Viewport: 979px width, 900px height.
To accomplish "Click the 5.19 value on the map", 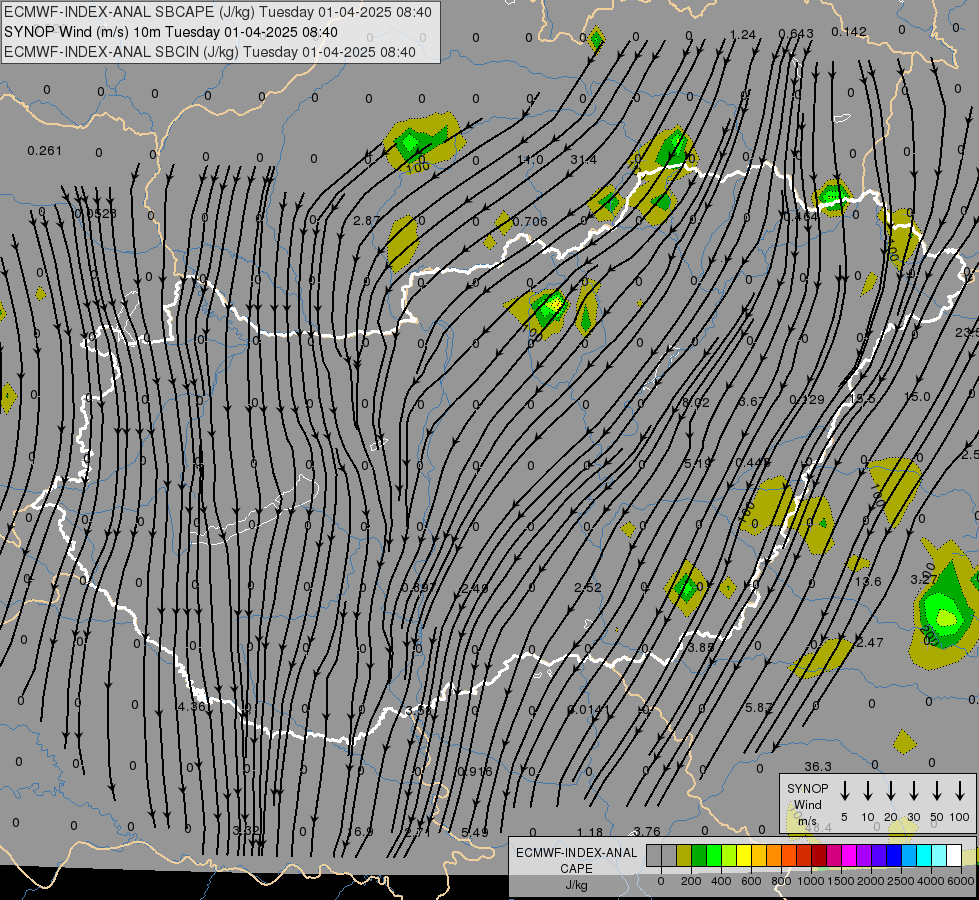I will coord(697,463).
